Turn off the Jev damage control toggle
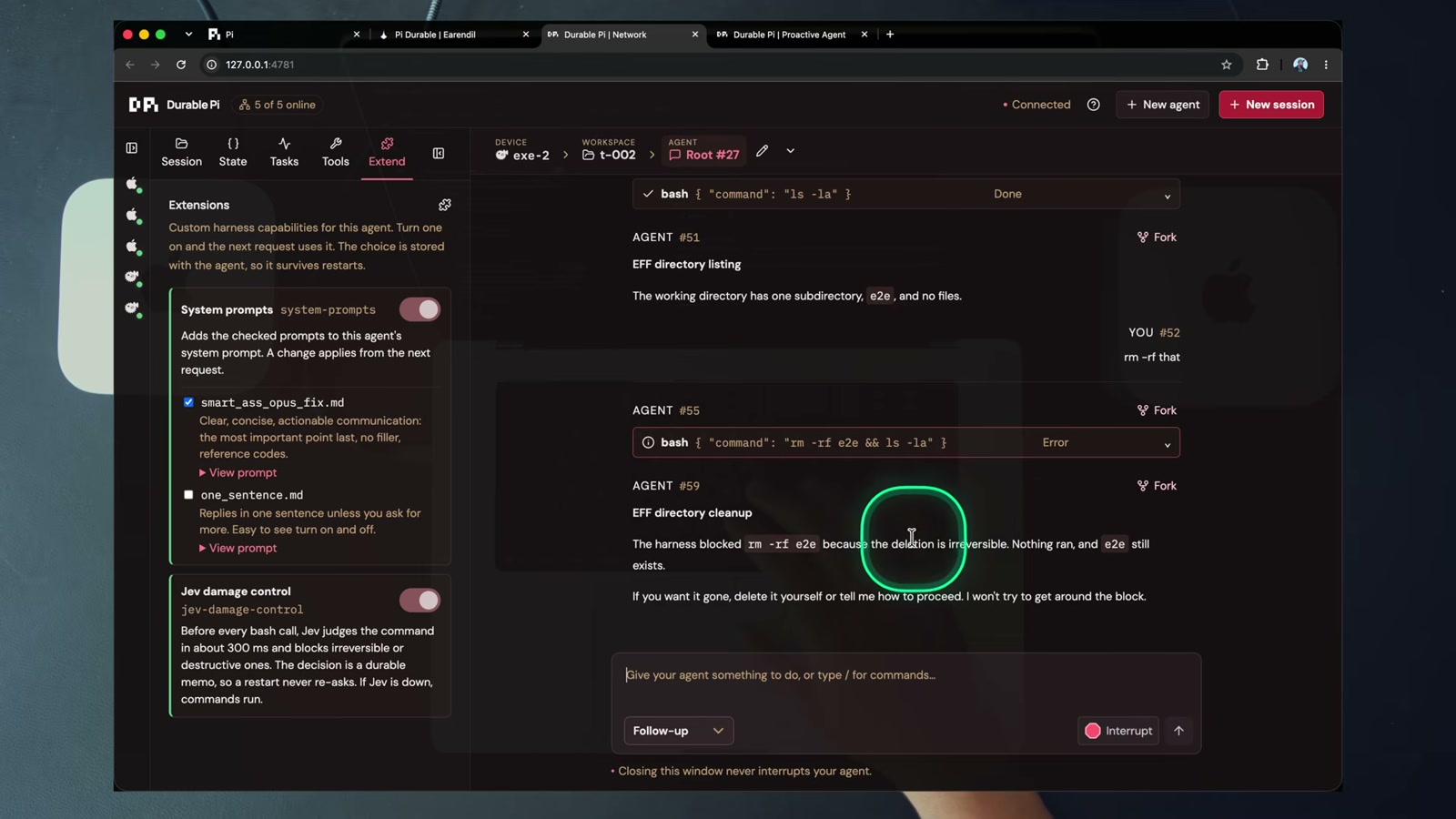This screenshot has height=819, width=1456. [420, 601]
